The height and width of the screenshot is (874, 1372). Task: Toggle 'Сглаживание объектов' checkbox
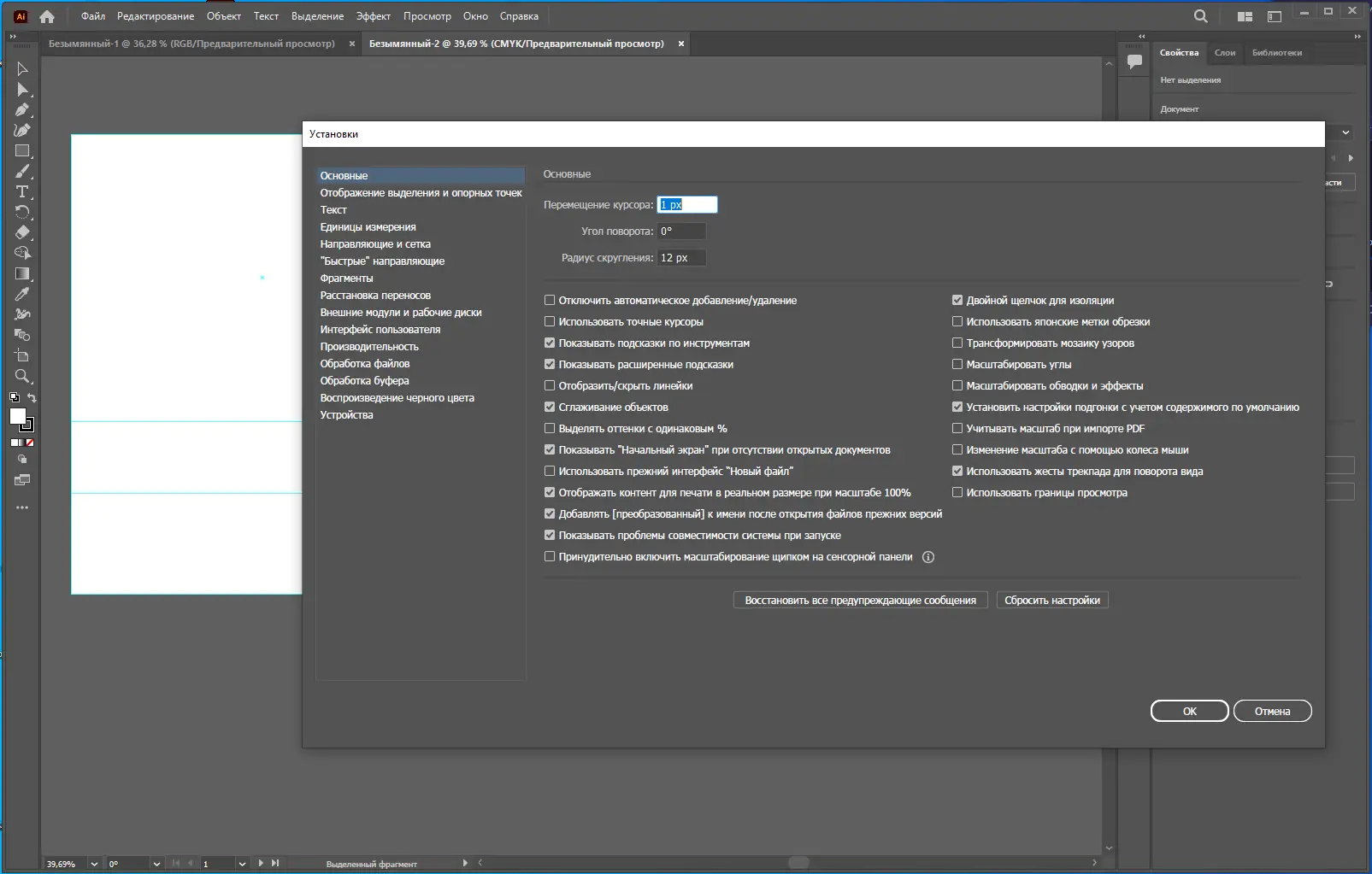[550, 408]
